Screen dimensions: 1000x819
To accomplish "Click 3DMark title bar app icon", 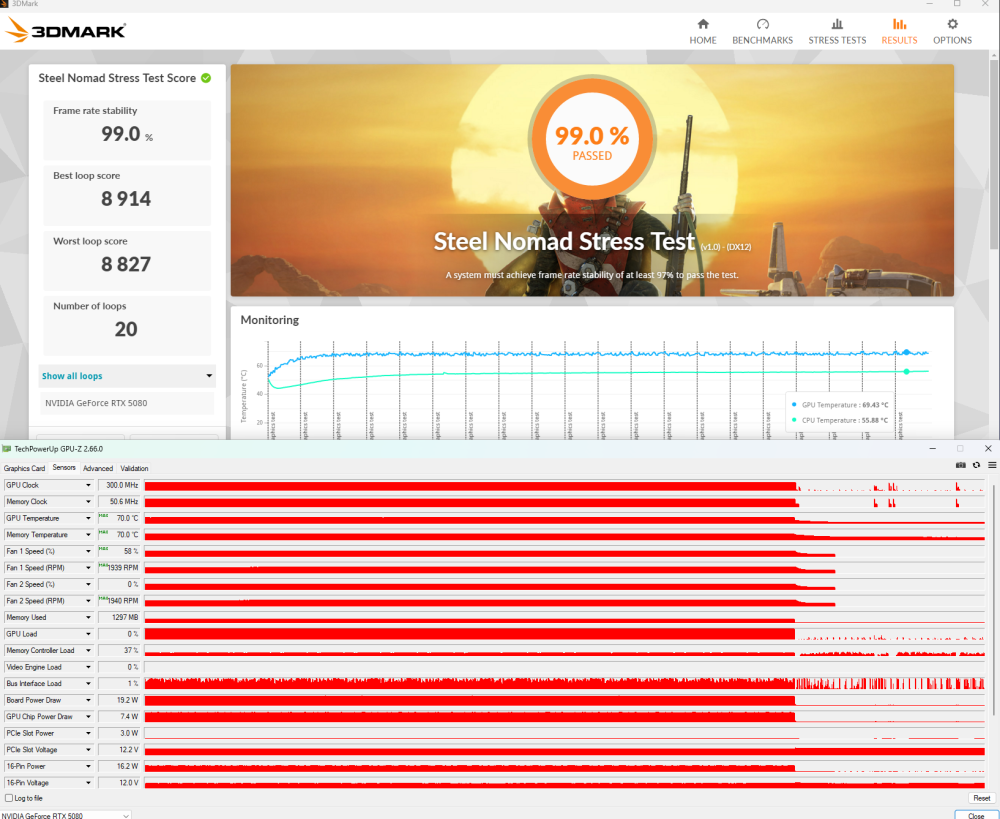I will 4,4.
